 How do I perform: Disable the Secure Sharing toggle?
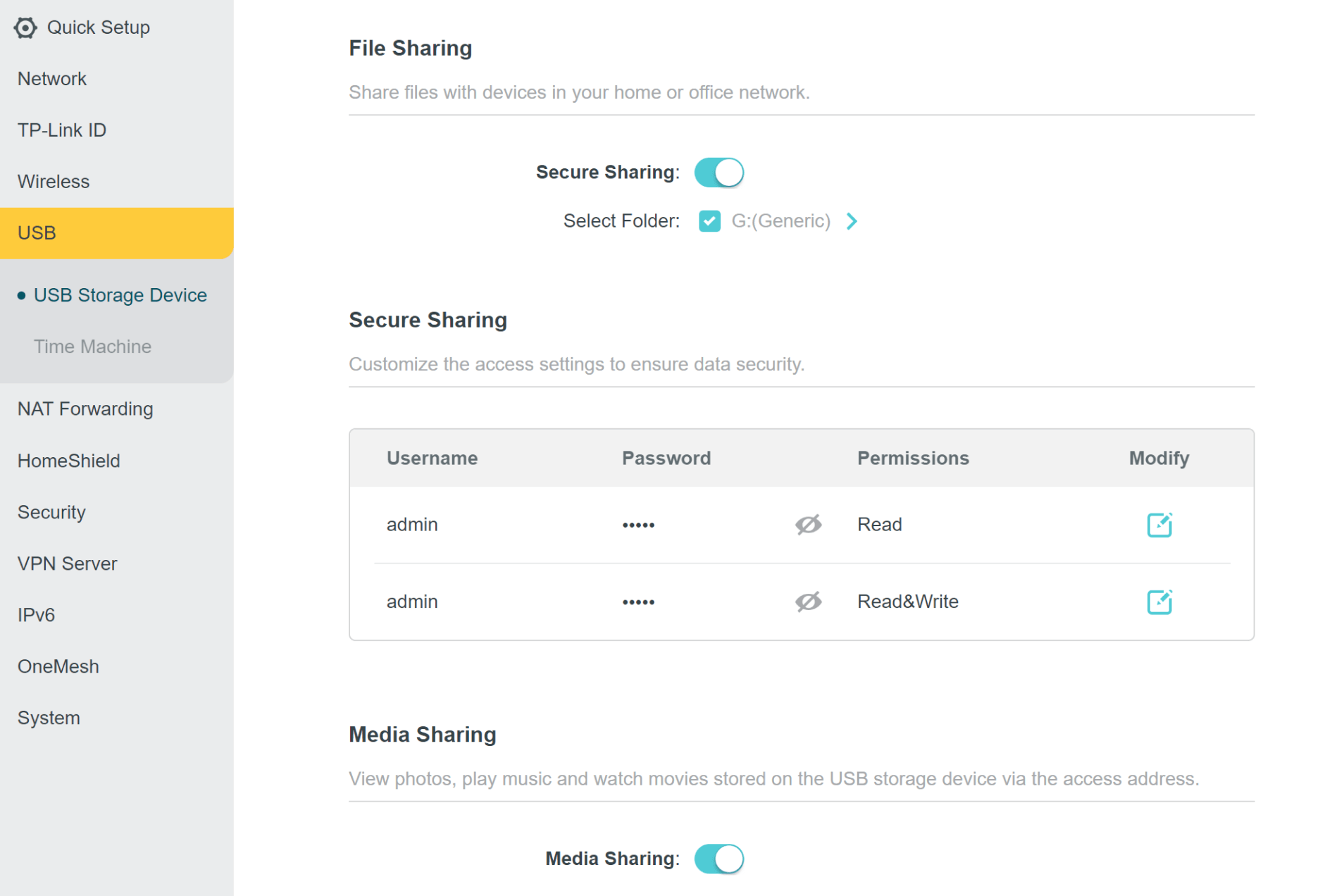[x=718, y=173]
